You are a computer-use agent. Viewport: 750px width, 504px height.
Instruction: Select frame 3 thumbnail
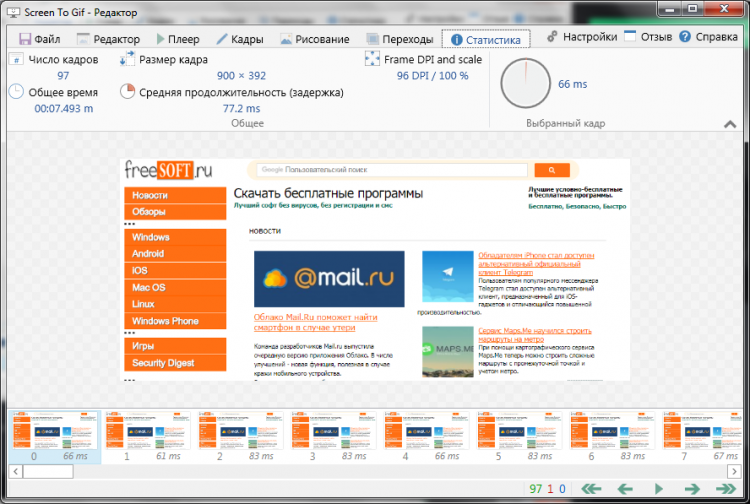click(x=333, y=437)
